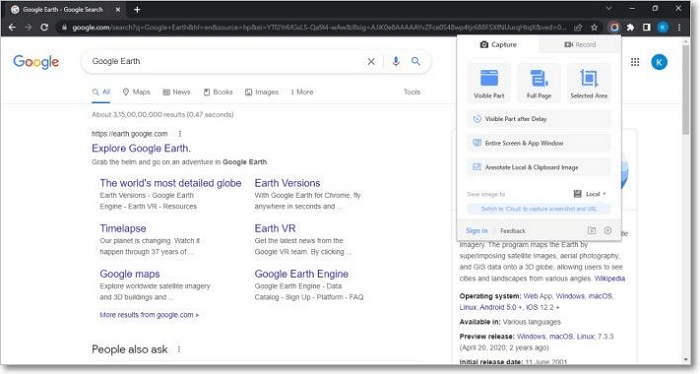700x374 pixels.
Task: Select Entire Screen & App Window option
Action: tap(539, 143)
